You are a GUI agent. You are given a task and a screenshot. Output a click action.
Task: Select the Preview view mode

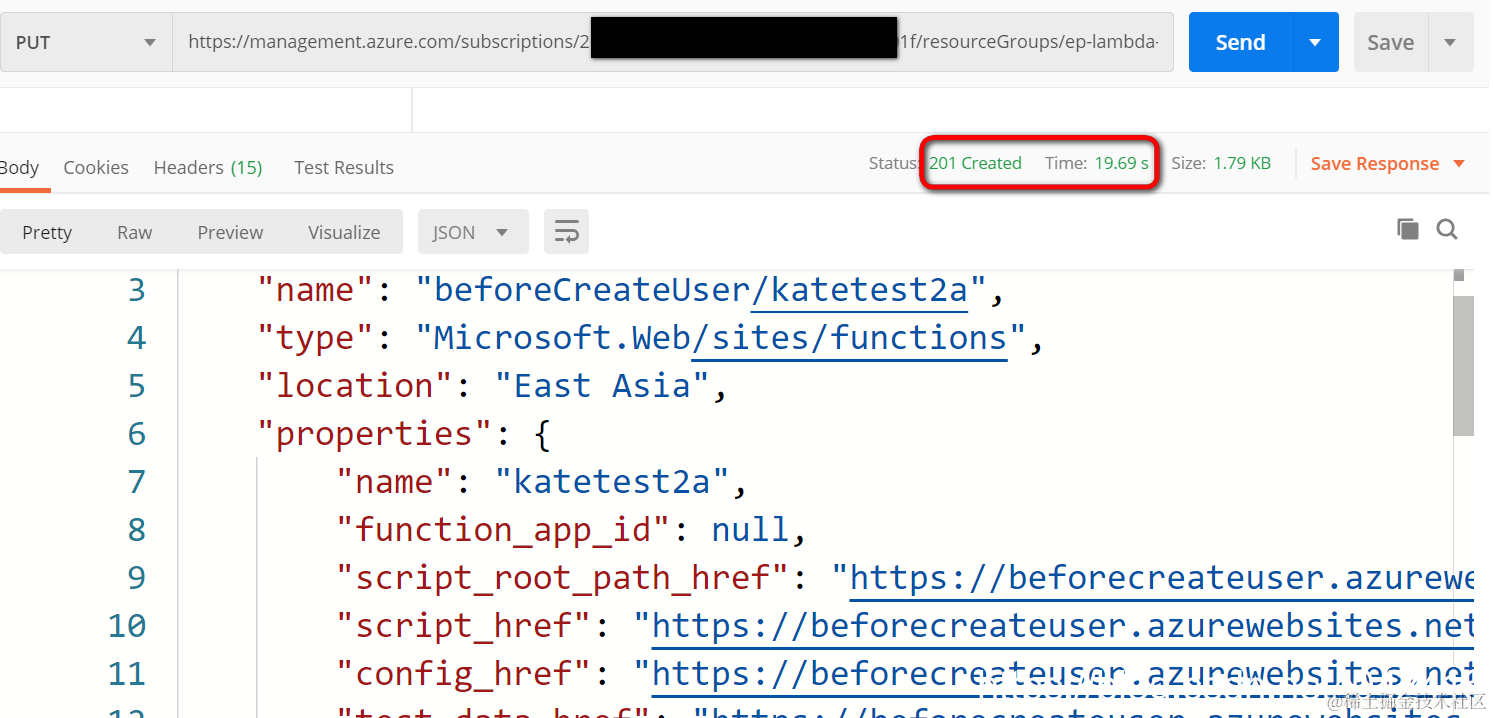(230, 232)
